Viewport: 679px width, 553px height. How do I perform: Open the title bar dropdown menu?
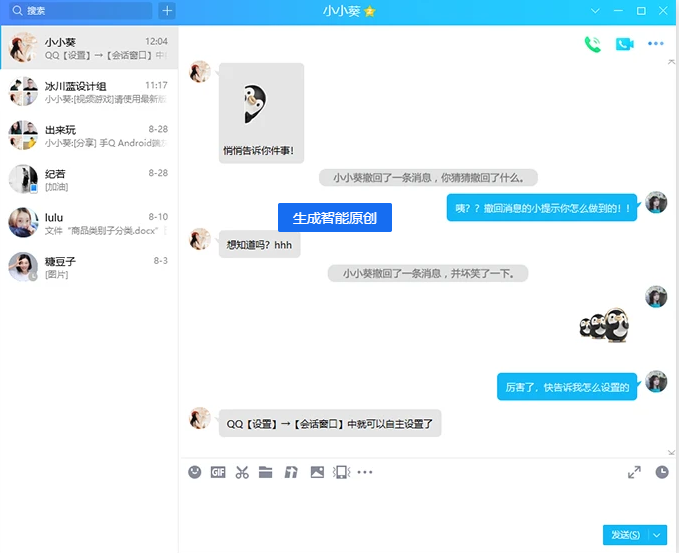pos(596,11)
